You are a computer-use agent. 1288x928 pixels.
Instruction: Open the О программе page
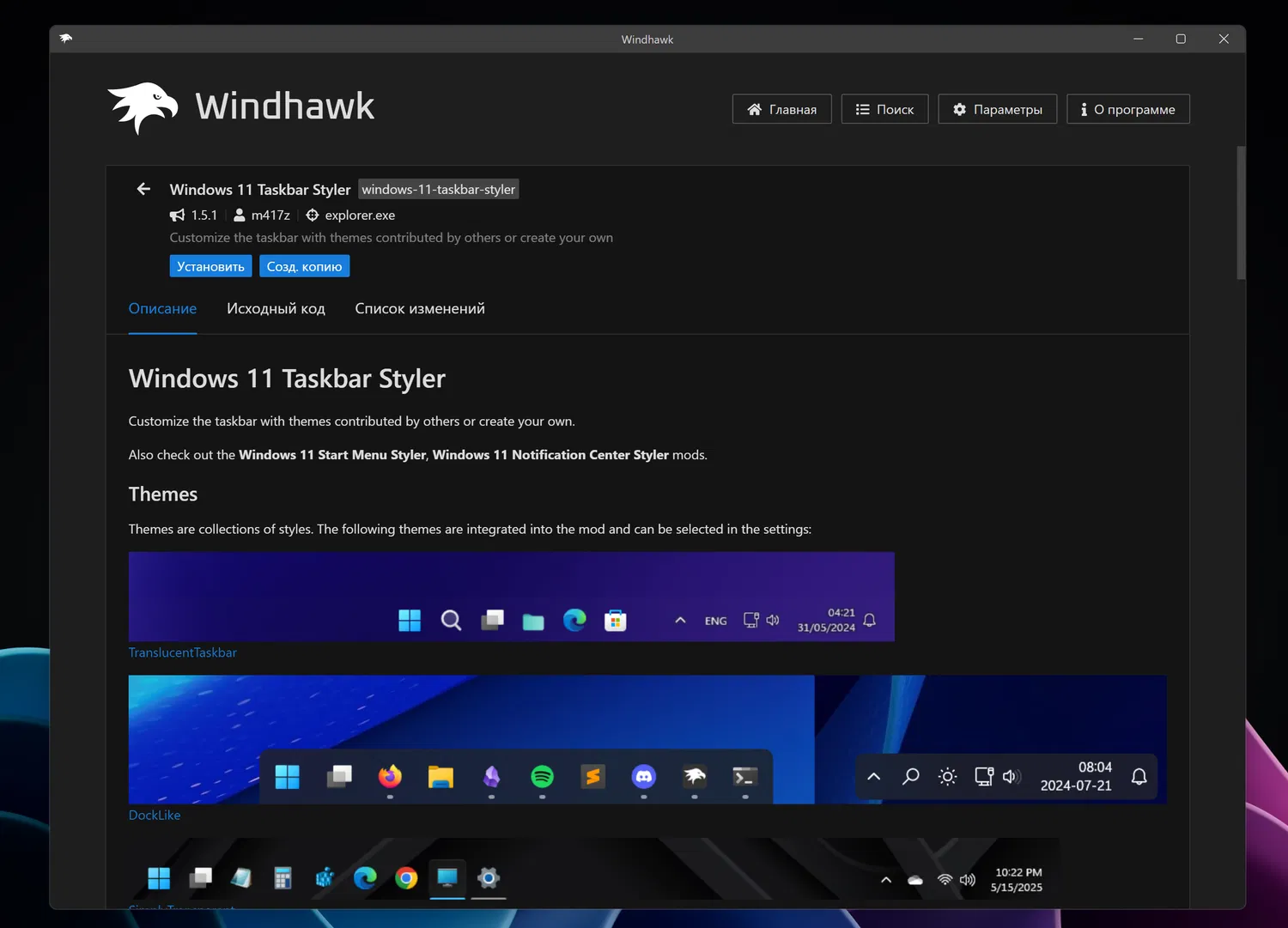[x=1128, y=109]
